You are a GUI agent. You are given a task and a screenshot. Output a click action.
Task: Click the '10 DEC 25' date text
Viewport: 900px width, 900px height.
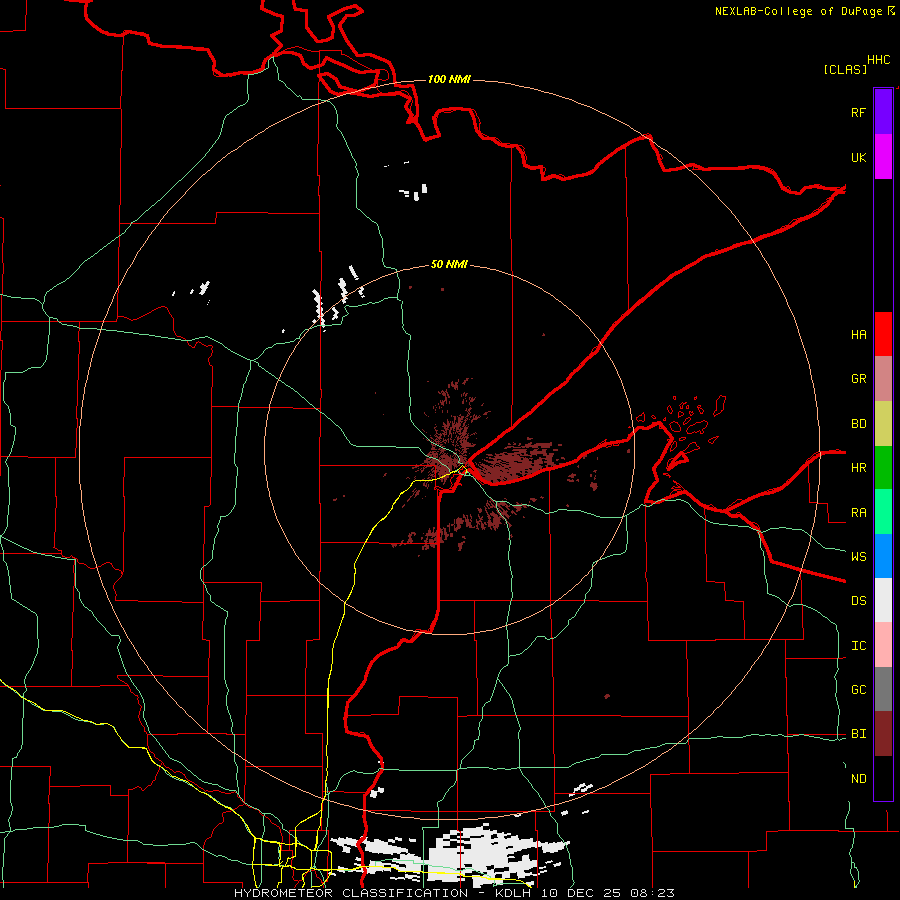pos(583,893)
